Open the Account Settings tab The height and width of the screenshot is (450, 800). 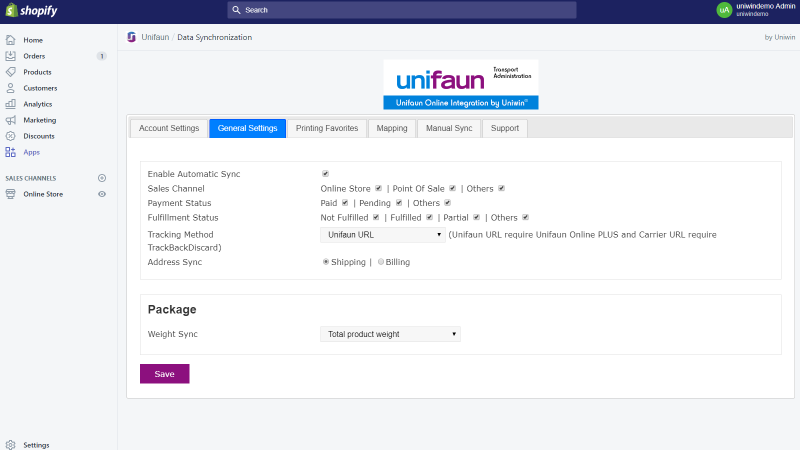[169, 128]
